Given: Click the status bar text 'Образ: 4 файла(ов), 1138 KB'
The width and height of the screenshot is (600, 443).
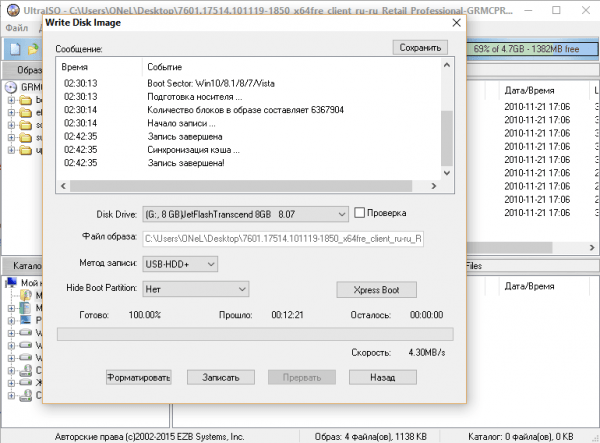Looking at the screenshot, I should pos(370,436).
